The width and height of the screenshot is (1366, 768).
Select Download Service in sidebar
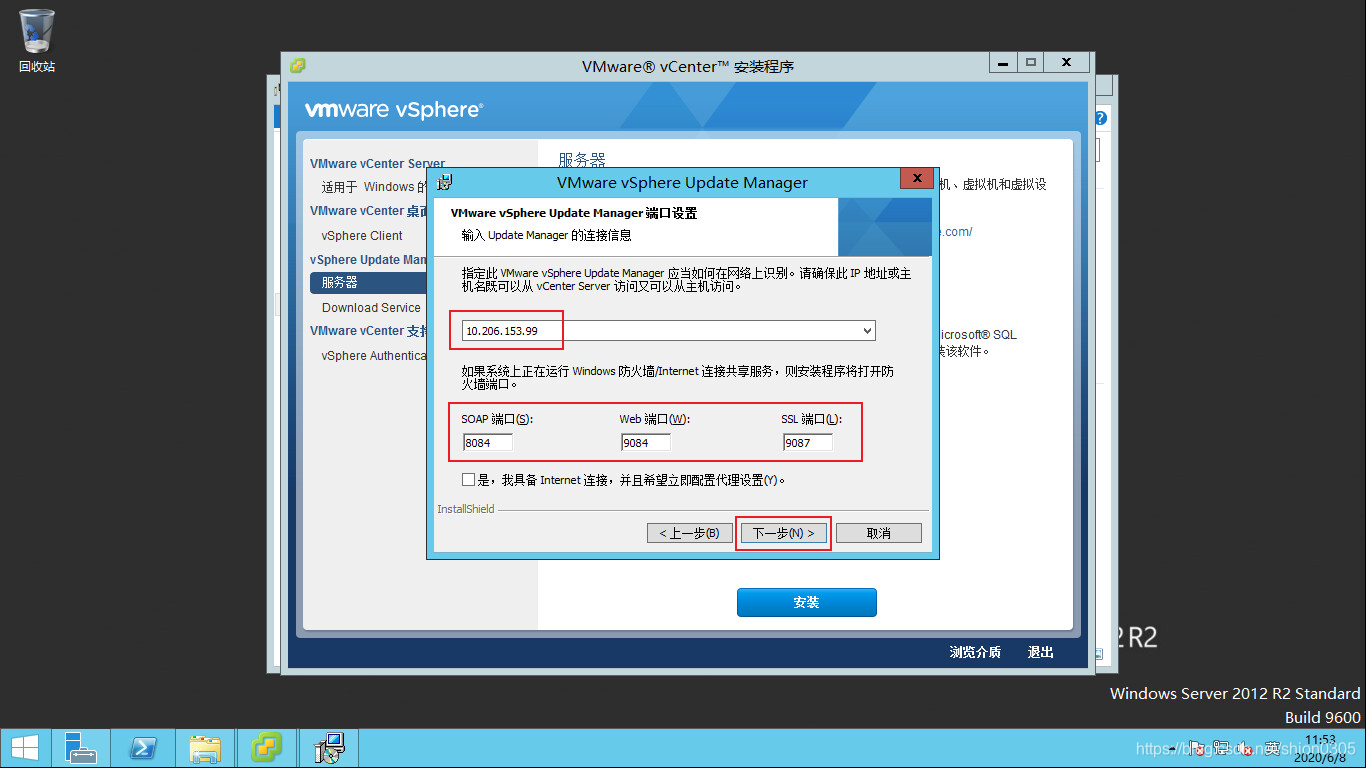(x=371, y=308)
